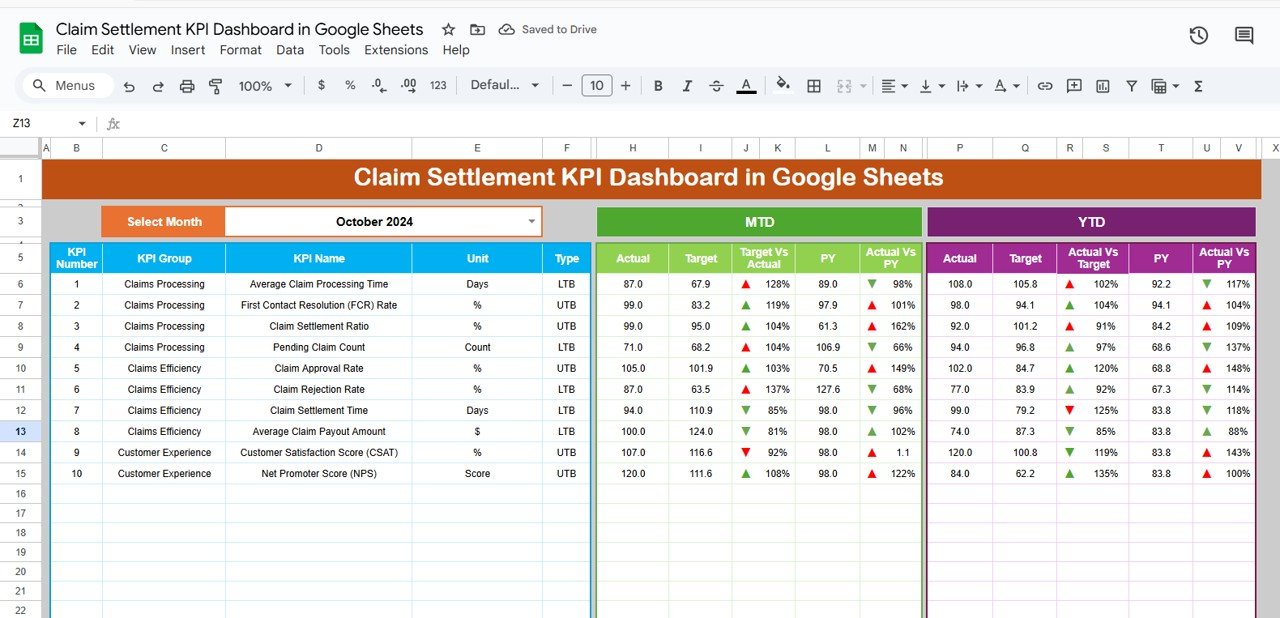Open the comments panel icon
Screen dimensions: 1280x618
pyautogui.click(x=1244, y=36)
